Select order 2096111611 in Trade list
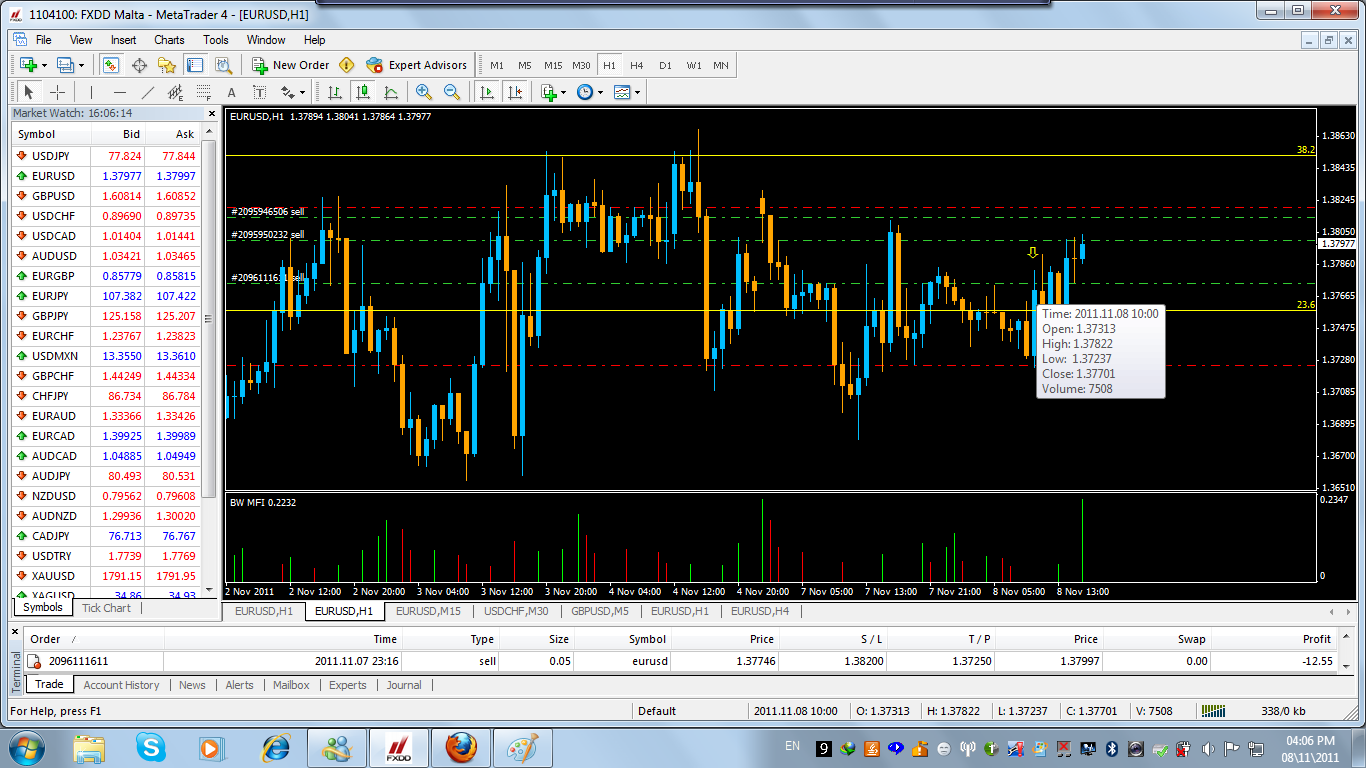The width and height of the screenshot is (1366, 768). pyautogui.click(x=680, y=661)
